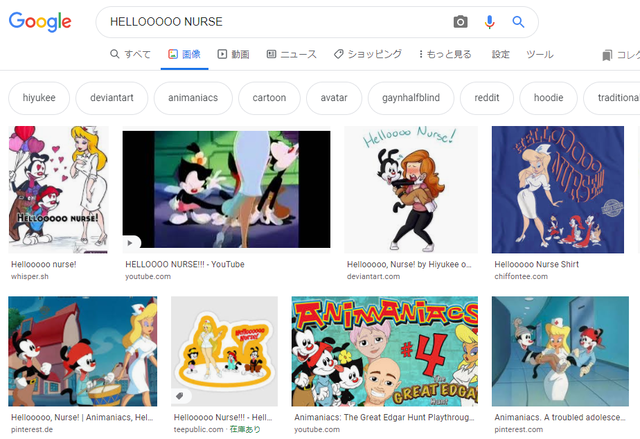Select the hiyukee filter chip
Screen dimensions: 640x439
[39, 98]
